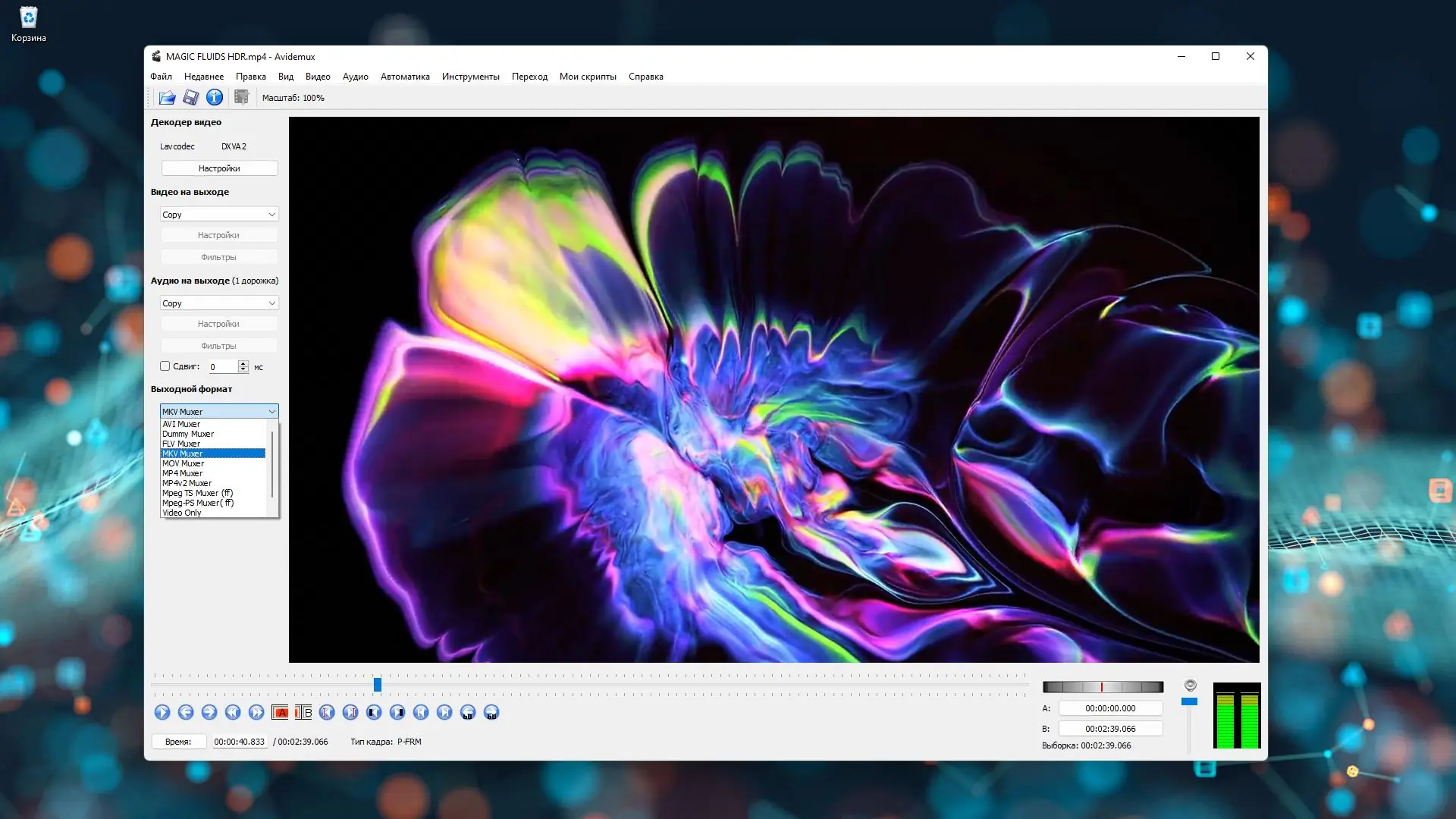The width and height of the screenshot is (1456, 819).
Task: Set selection end marker B
Action: coord(303,712)
